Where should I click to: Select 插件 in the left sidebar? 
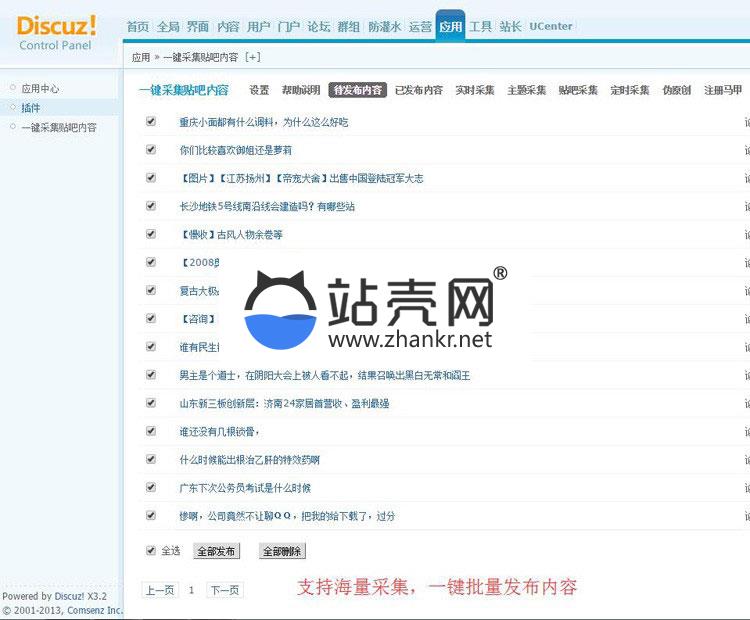pos(31,107)
